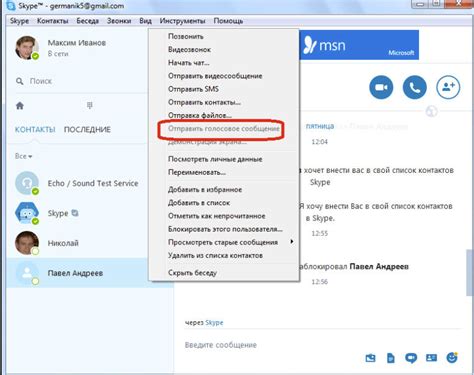
Task: Click the blue phone call button
Action: [x=414, y=87]
